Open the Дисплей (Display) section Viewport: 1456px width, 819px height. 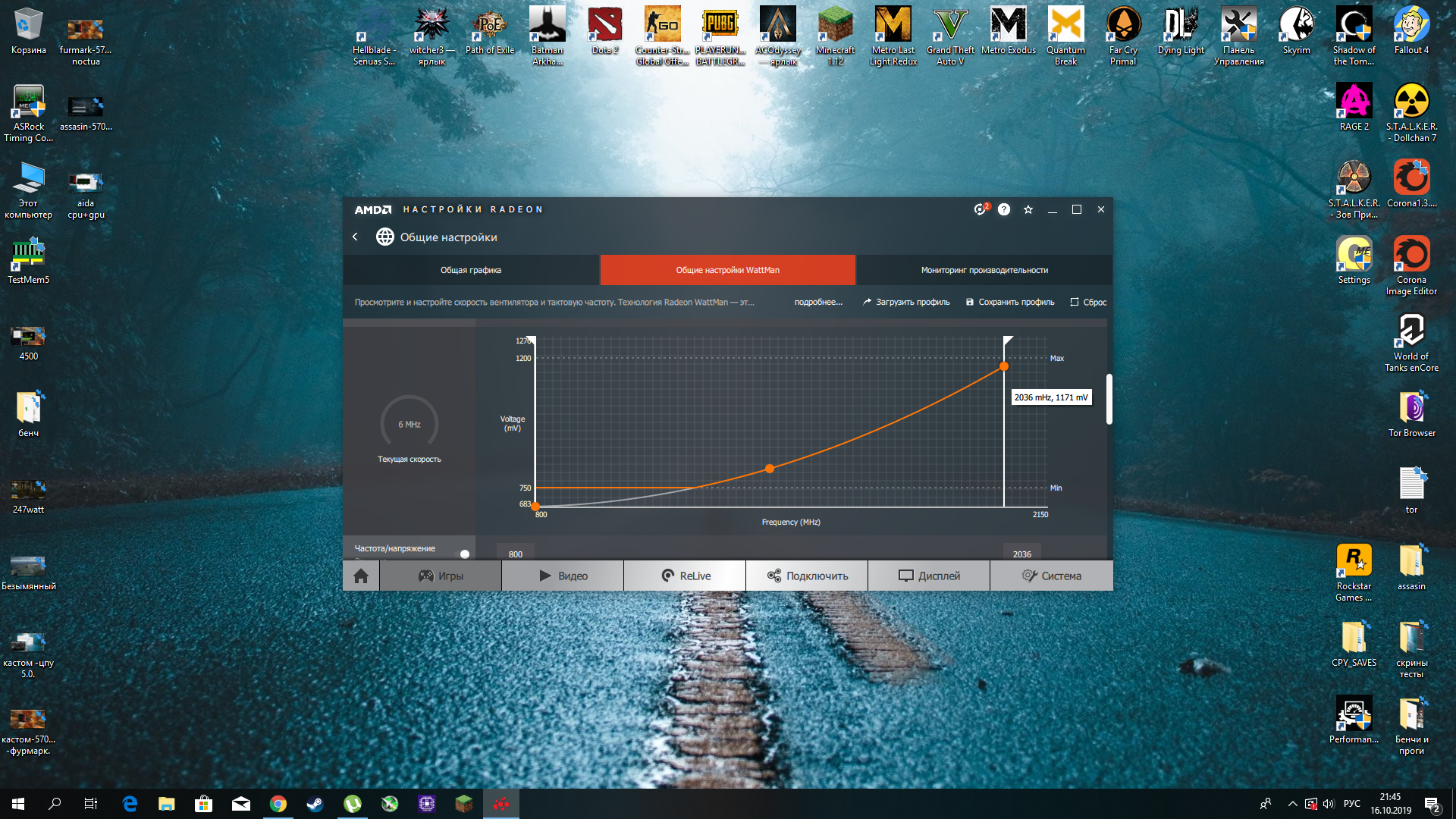click(x=929, y=576)
